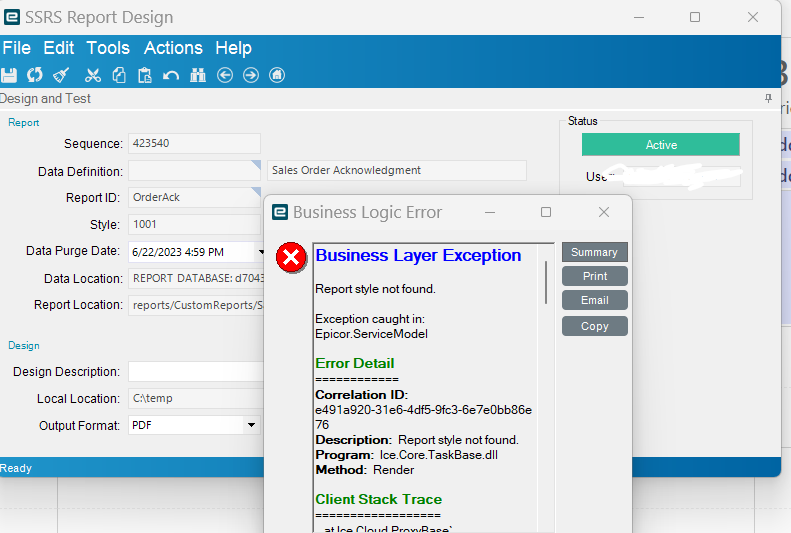
Task: Click the Error Detail heading
Action: (355, 363)
